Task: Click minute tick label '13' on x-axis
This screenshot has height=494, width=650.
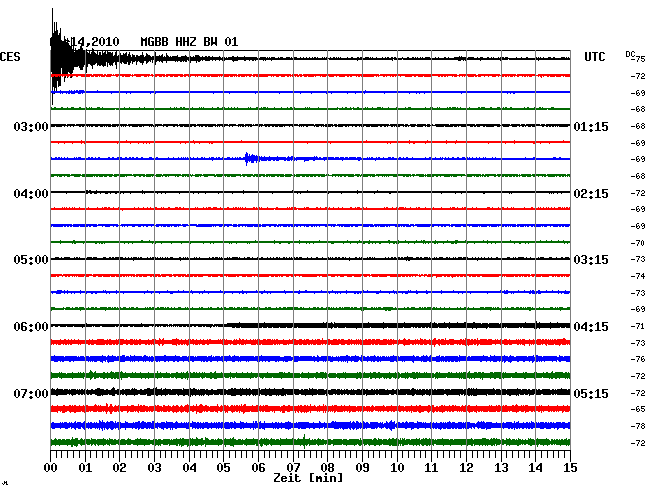Action: (x=501, y=467)
